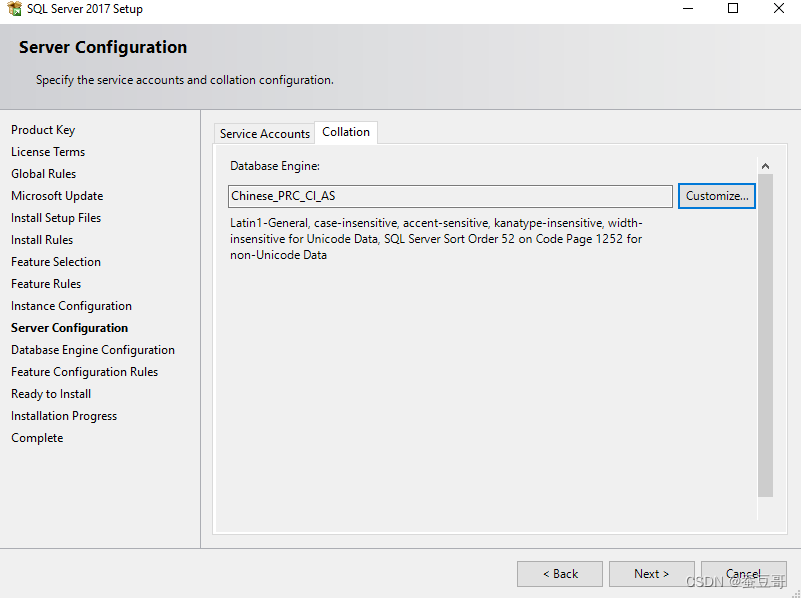This screenshot has width=801, height=598.
Task: Open the Customize collation dialog
Action: pos(716,196)
